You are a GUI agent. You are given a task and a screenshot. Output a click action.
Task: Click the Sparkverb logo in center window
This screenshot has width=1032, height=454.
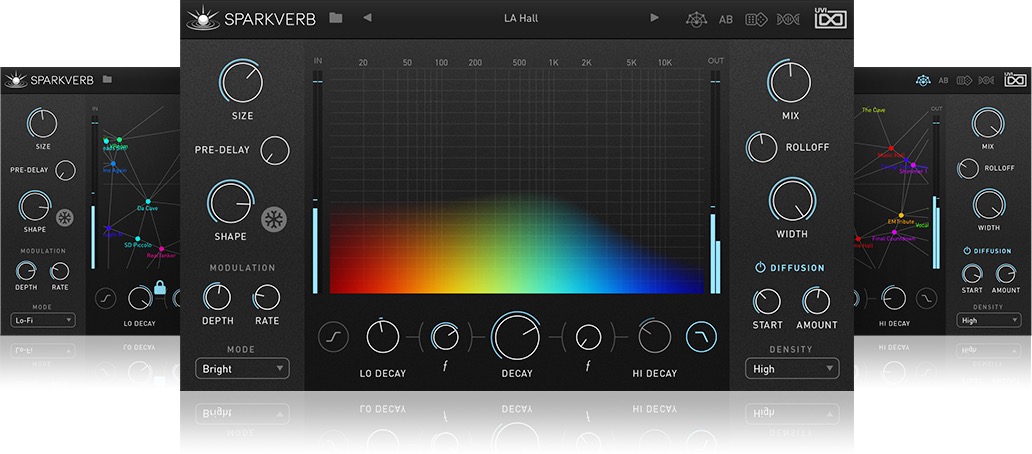coord(251,19)
